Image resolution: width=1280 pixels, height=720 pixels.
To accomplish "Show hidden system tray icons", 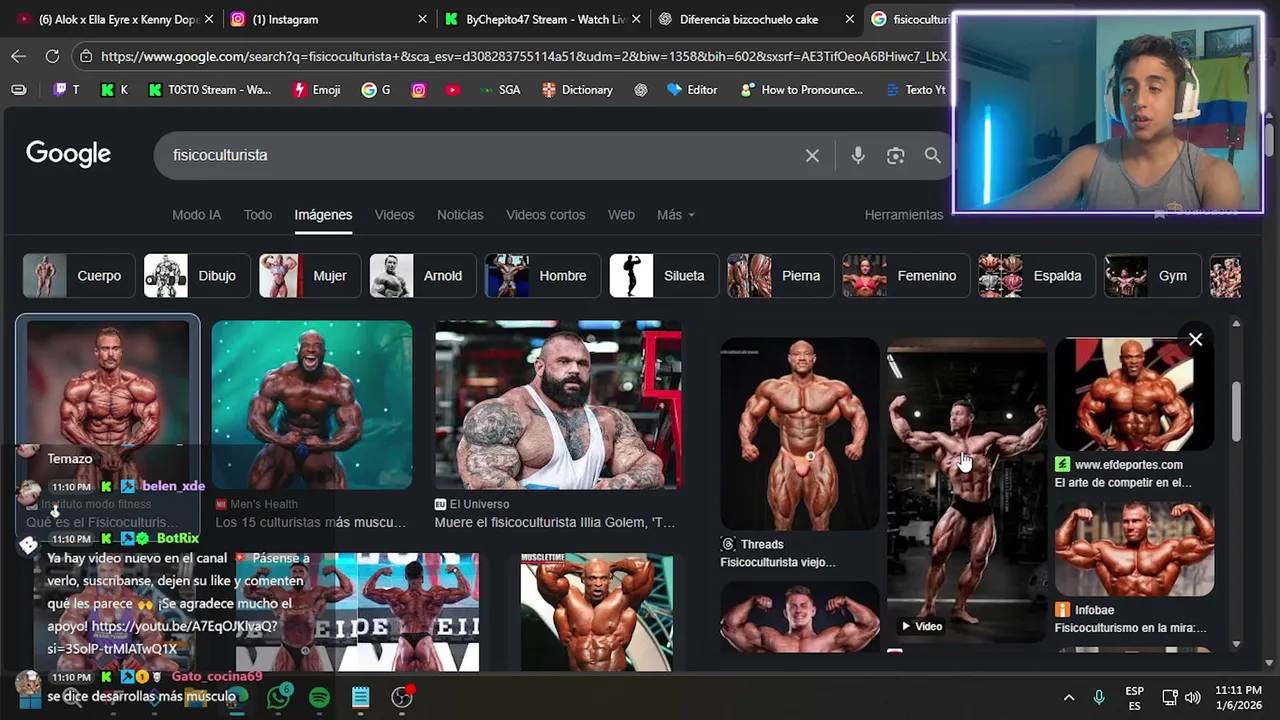I will click(1068, 697).
